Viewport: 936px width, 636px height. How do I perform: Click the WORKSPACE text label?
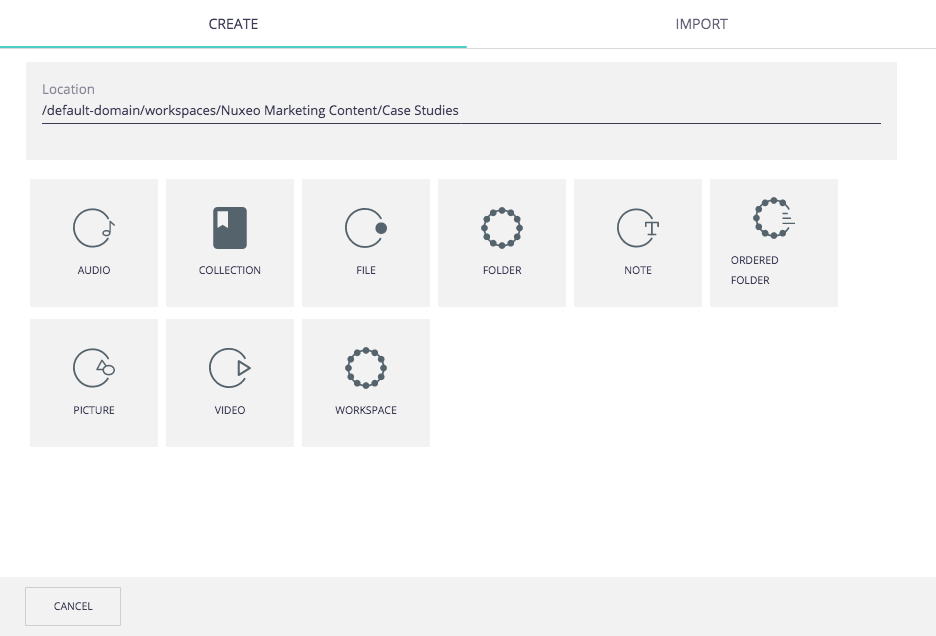click(366, 410)
